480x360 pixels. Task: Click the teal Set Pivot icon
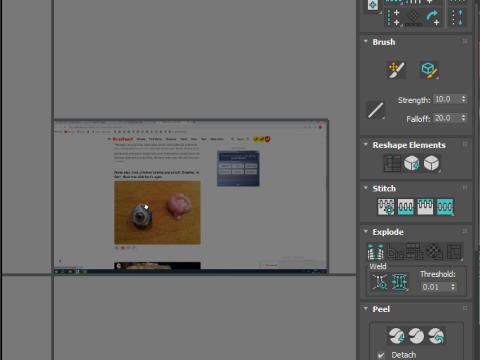373,5
